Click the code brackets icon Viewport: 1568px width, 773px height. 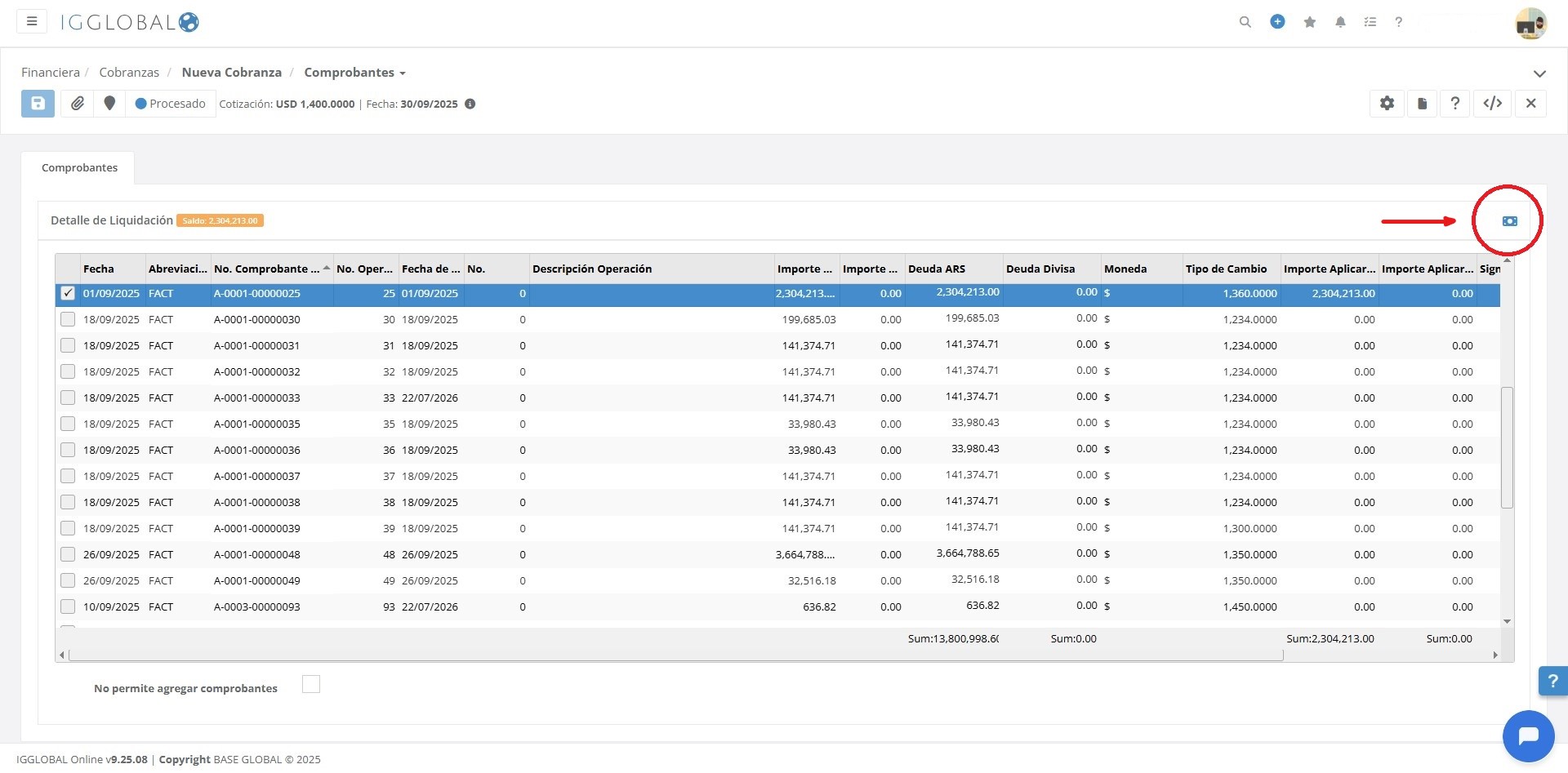[x=1493, y=104]
